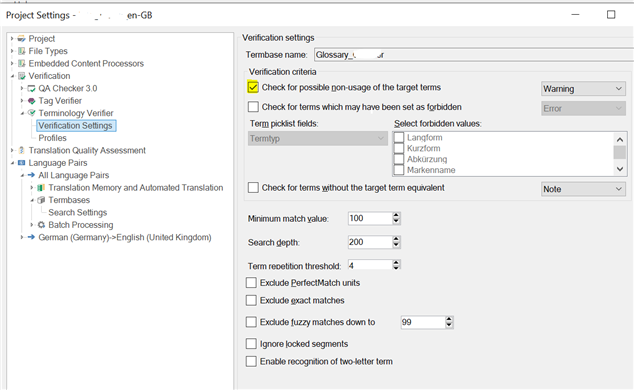The image size is (634, 390).
Task: Click the Embedded Content Processors icon
Action: (x=21, y=63)
